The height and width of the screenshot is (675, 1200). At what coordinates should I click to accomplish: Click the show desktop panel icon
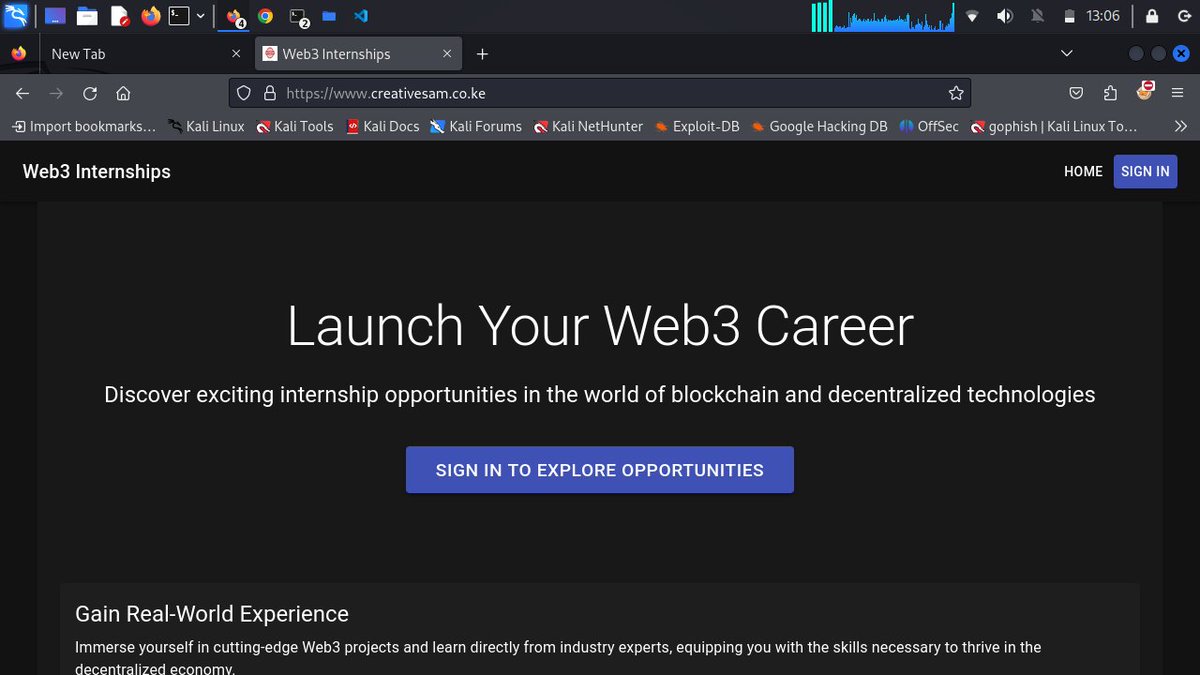pos(57,16)
